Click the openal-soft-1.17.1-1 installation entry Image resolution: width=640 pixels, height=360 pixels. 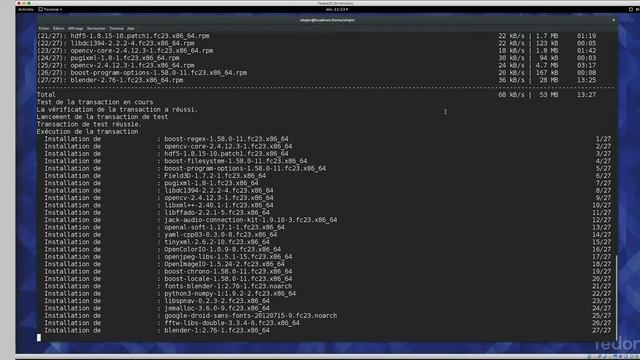224,227
